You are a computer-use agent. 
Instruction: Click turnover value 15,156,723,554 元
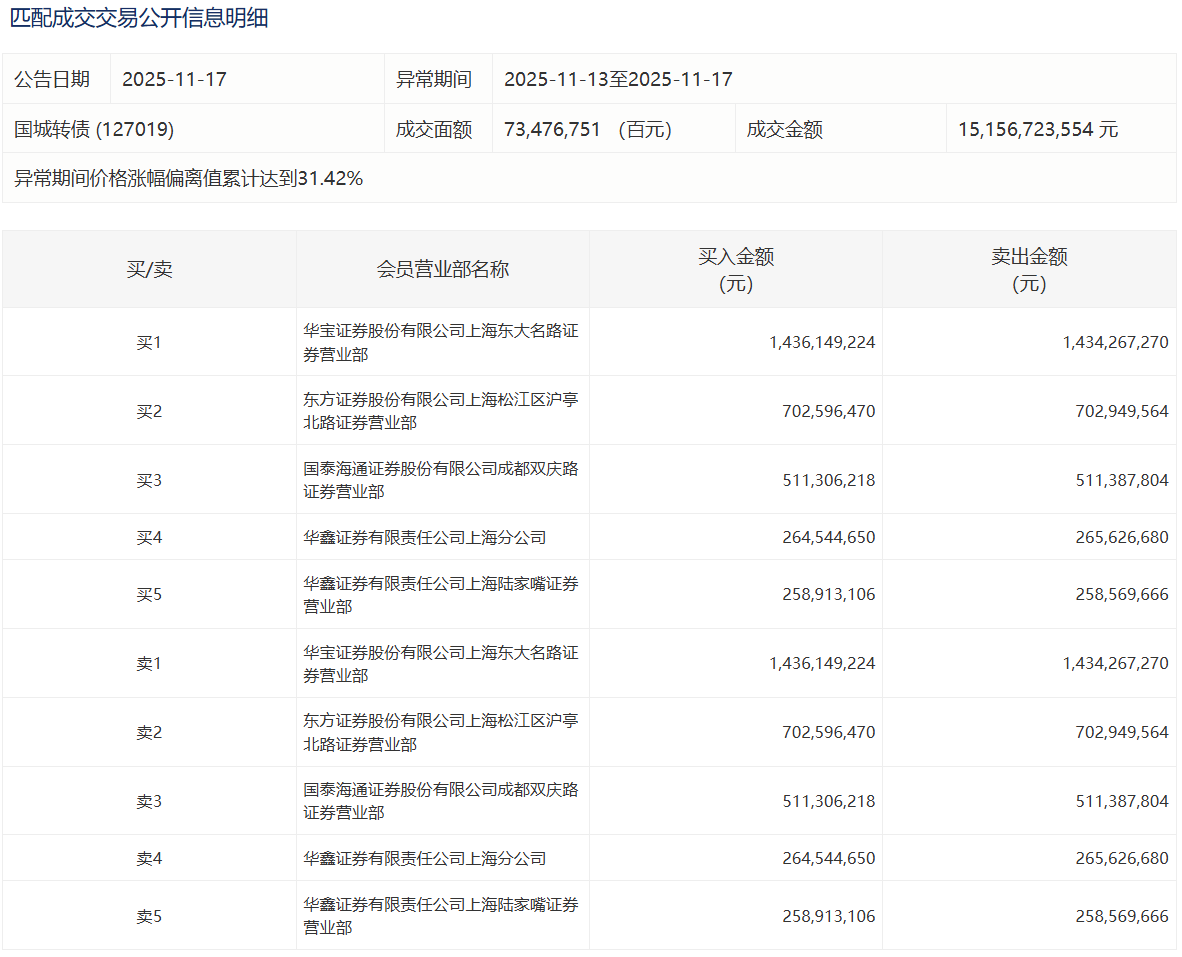(x=1038, y=130)
